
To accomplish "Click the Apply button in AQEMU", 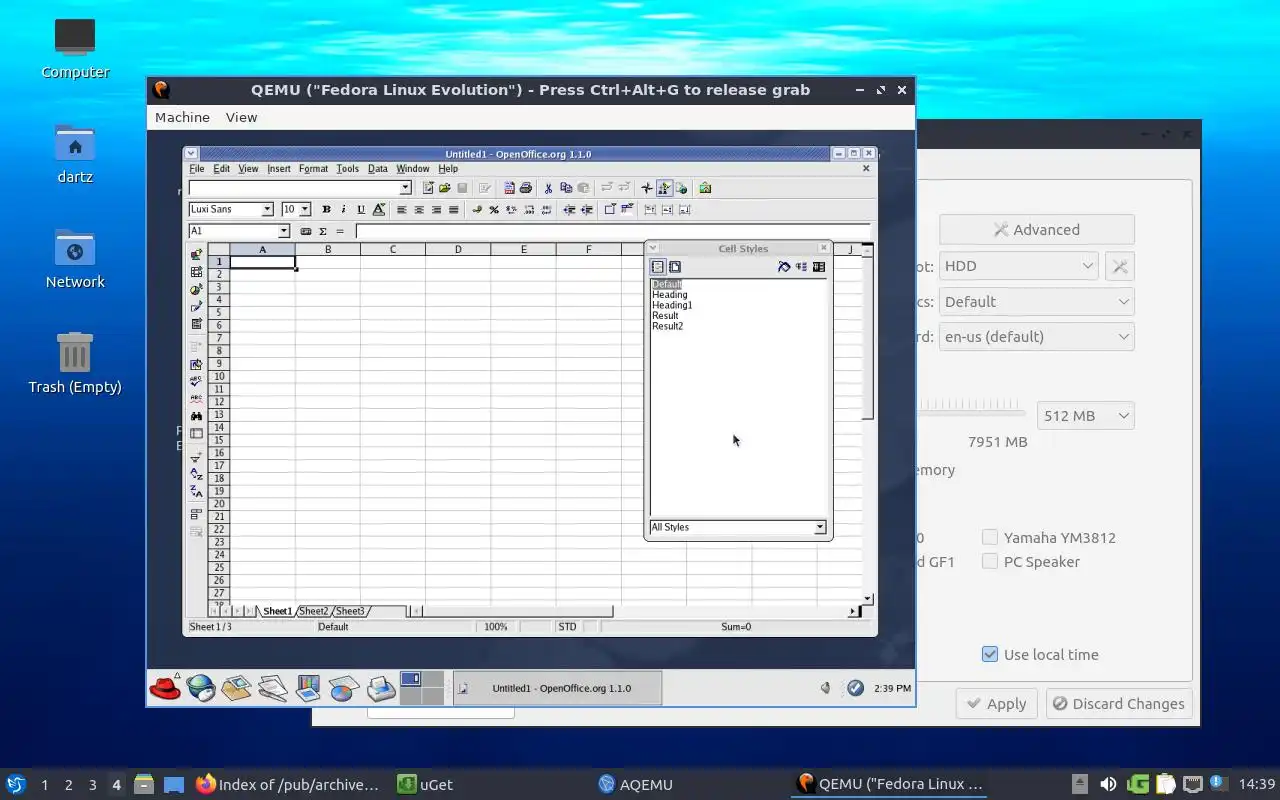I will point(997,703).
